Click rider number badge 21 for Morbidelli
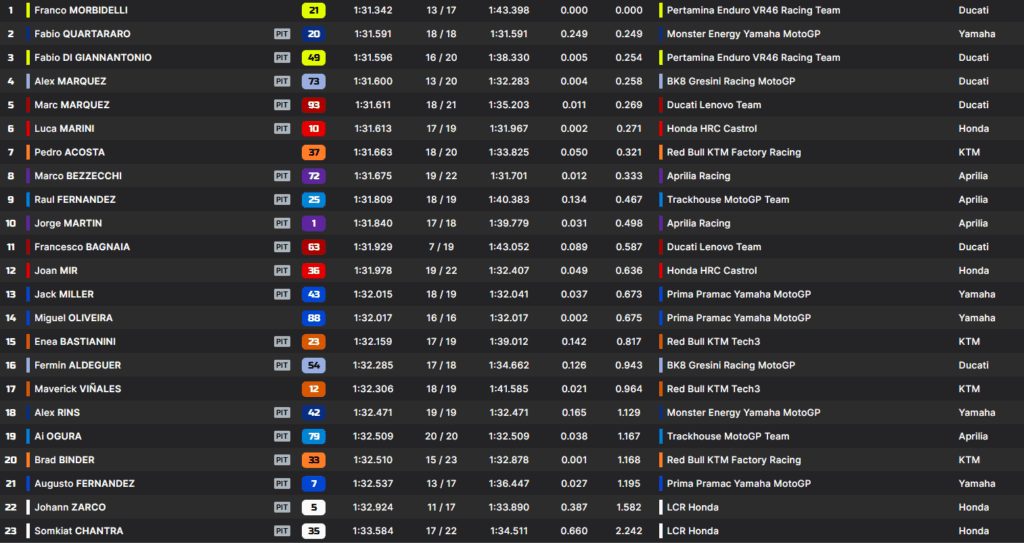1024x543 pixels. click(x=313, y=10)
